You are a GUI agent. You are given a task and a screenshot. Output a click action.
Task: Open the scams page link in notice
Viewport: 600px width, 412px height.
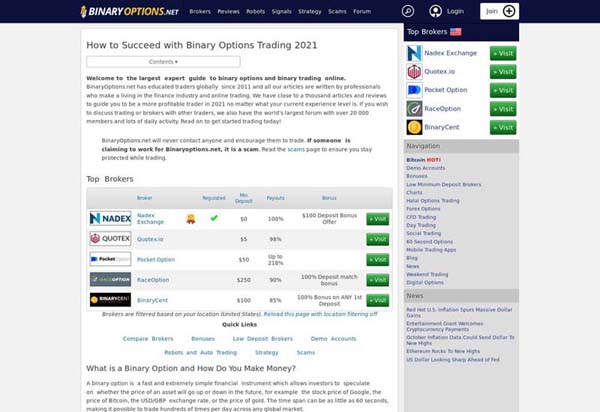coord(296,149)
